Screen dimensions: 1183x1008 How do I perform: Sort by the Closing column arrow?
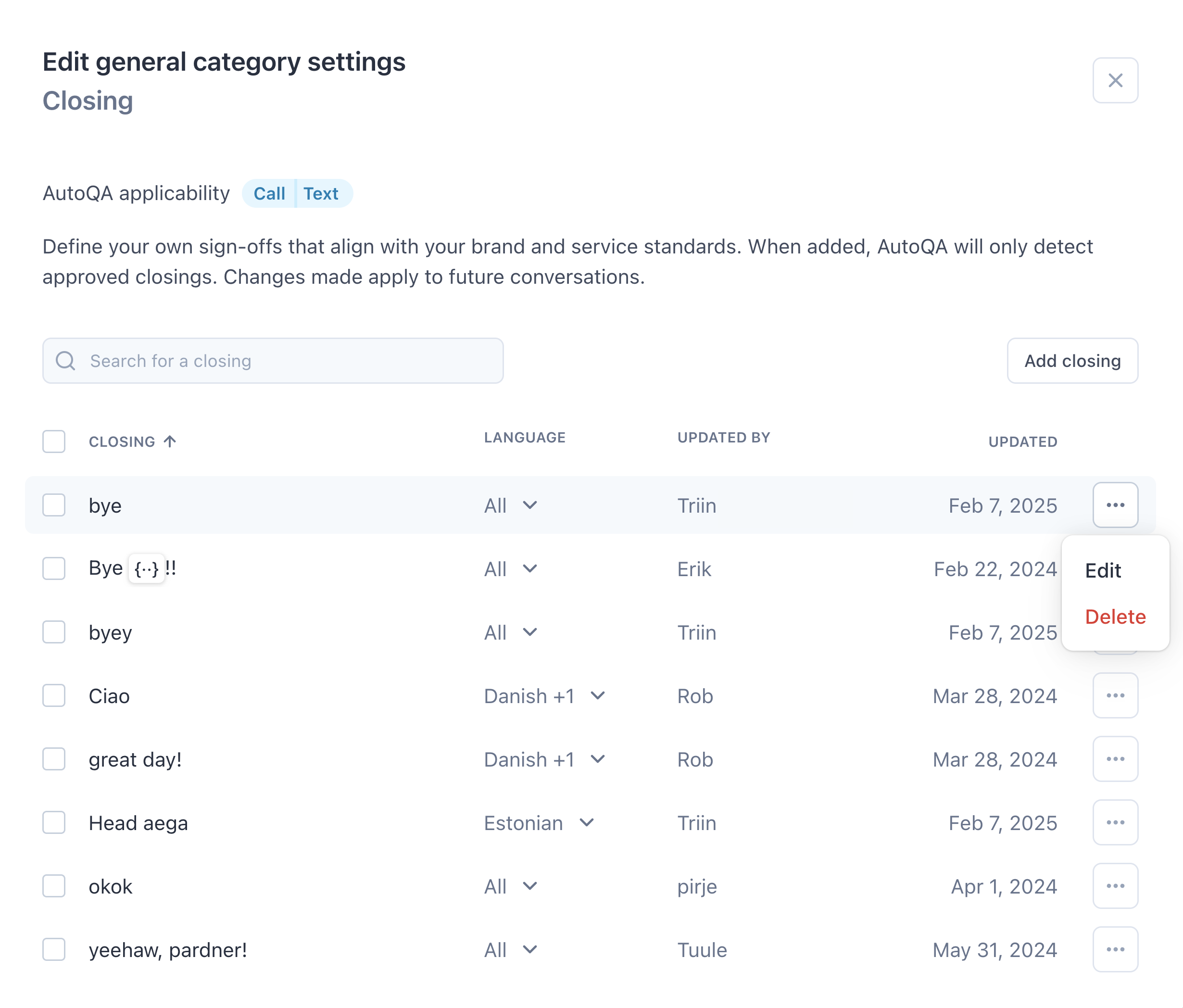point(170,441)
